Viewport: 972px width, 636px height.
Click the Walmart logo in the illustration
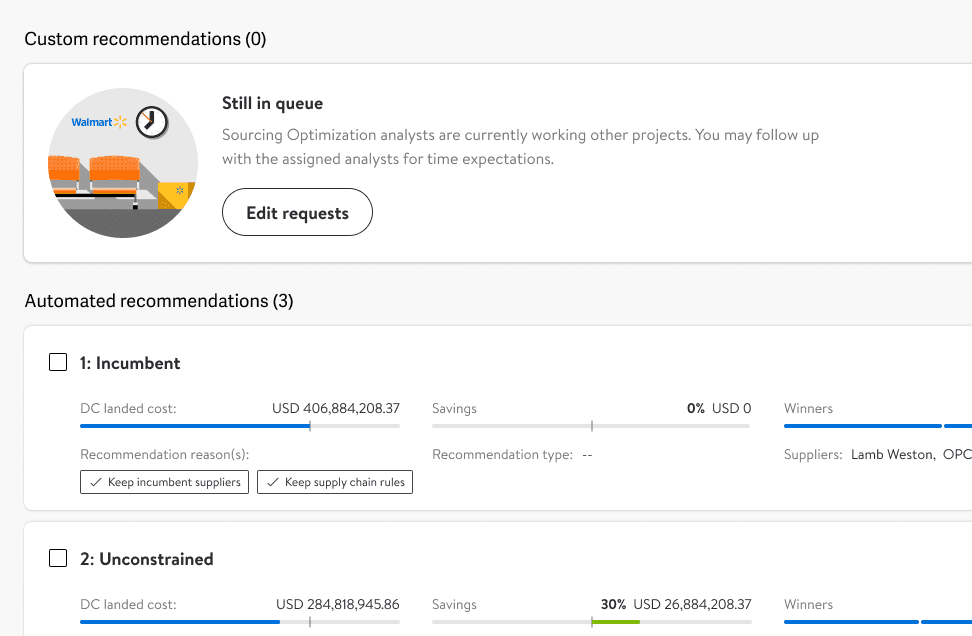pyautogui.click(x=99, y=122)
